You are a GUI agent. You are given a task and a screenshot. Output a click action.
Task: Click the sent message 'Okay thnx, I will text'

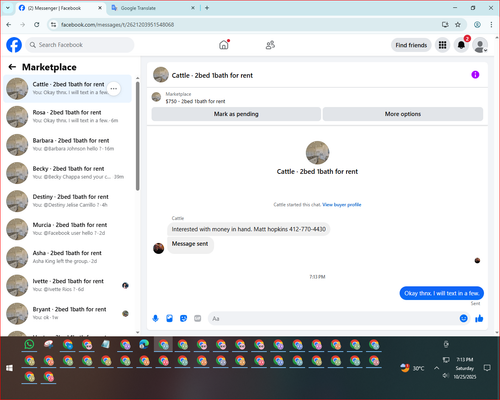pyautogui.click(x=442, y=293)
